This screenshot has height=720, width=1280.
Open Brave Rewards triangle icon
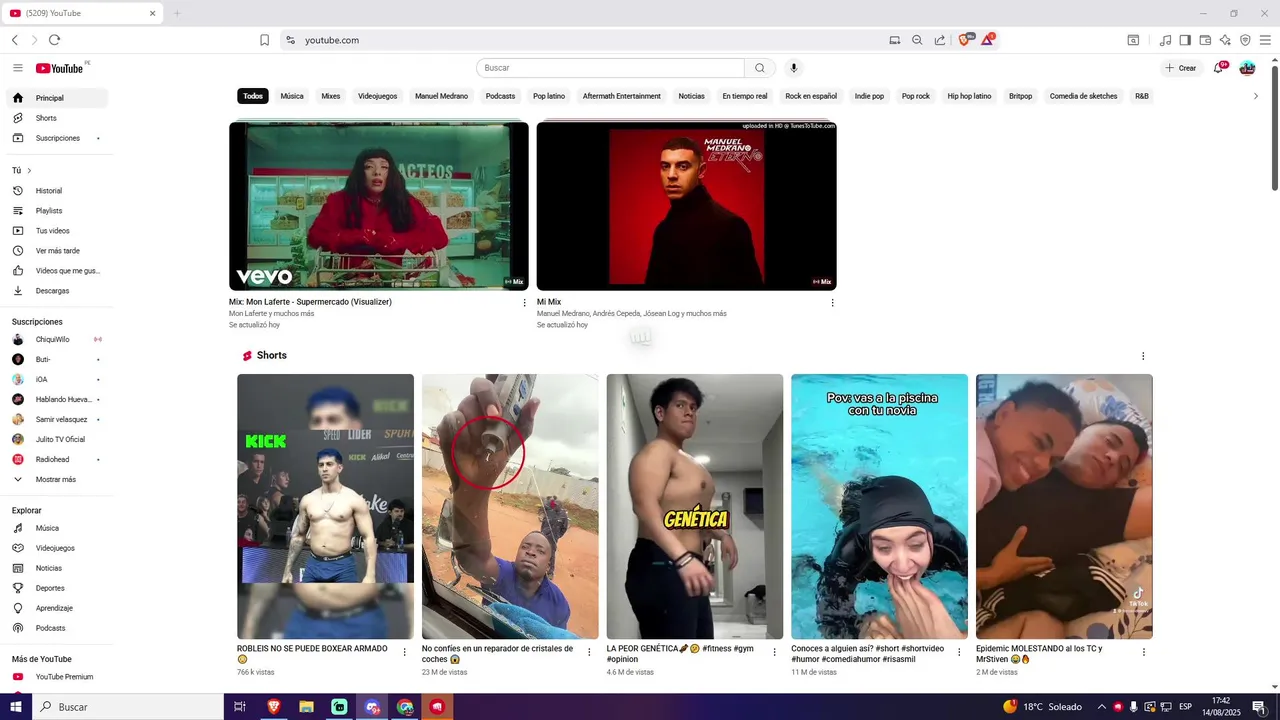click(988, 40)
